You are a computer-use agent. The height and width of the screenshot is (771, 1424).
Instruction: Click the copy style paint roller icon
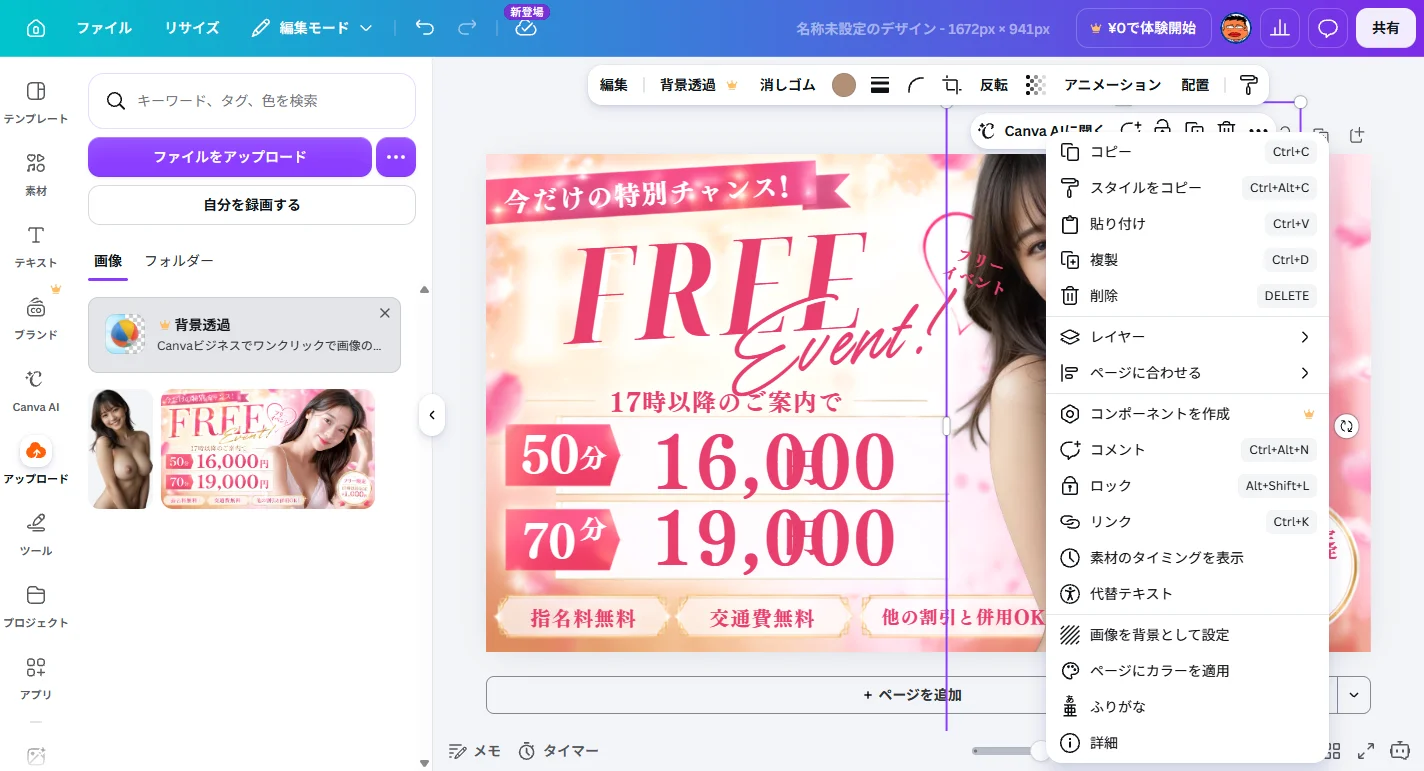[x=1248, y=85]
